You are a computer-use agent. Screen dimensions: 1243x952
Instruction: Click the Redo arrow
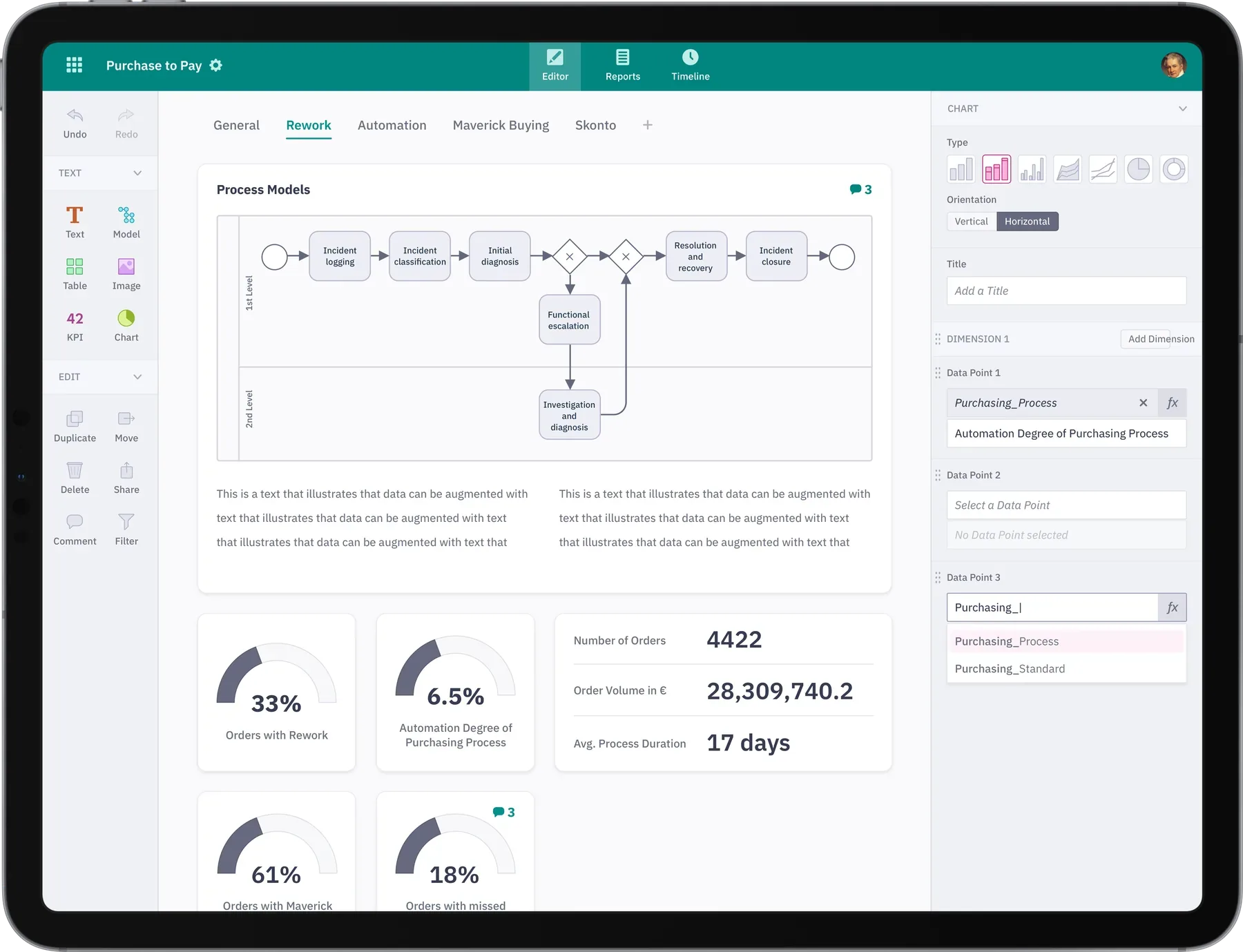pyautogui.click(x=126, y=124)
